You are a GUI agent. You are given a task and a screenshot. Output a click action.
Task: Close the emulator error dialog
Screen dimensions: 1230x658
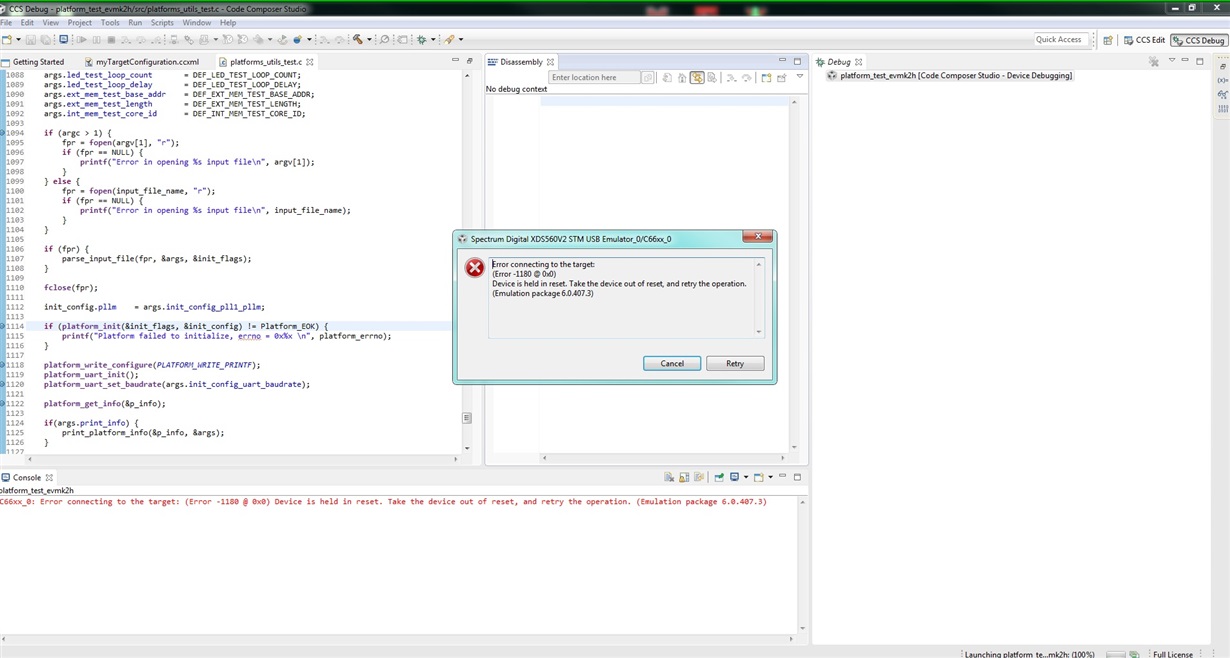[x=758, y=237]
